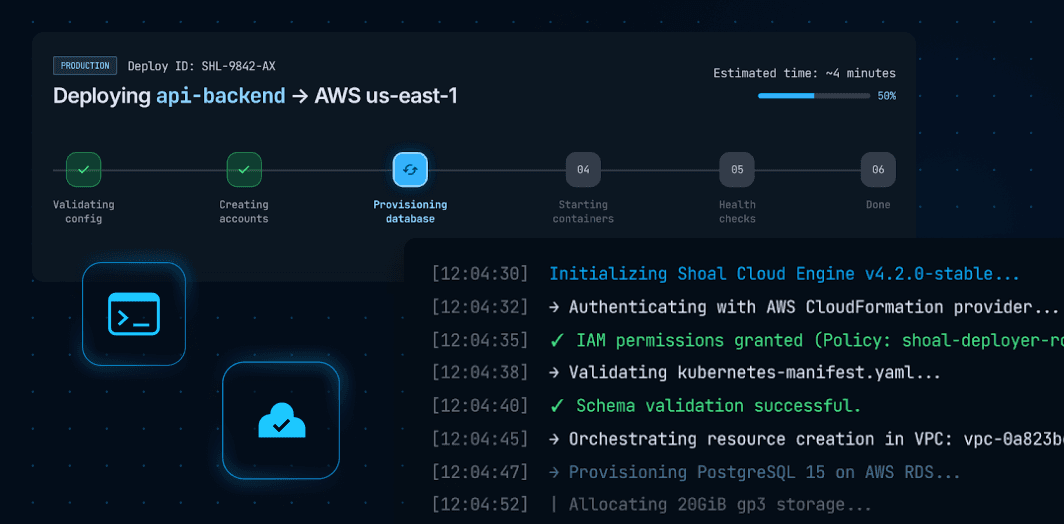
Task: Click log line Orchestrating resource creation in VPC
Action: click(x=806, y=439)
